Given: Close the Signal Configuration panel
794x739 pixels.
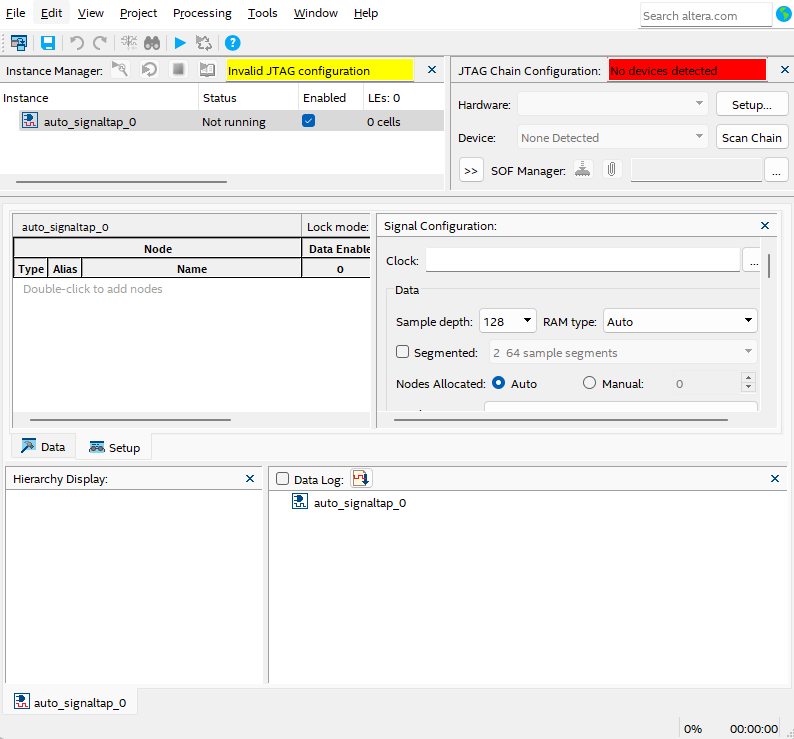Looking at the screenshot, I should (x=765, y=225).
